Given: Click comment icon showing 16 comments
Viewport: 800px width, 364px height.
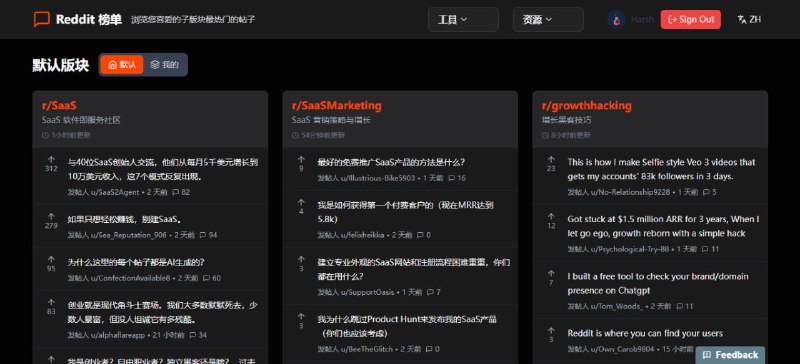Looking at the screenshot, I should pyautogui.click(x=452, y=178).
